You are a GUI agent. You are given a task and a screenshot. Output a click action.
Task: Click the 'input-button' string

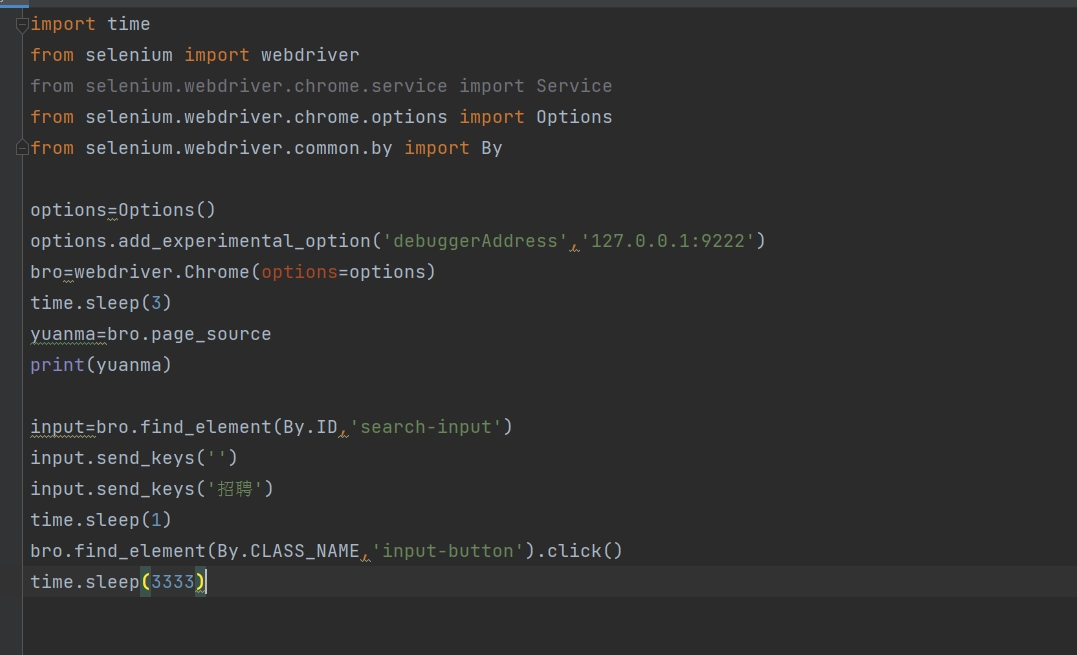pyautogui.click(x=448, y=551)
